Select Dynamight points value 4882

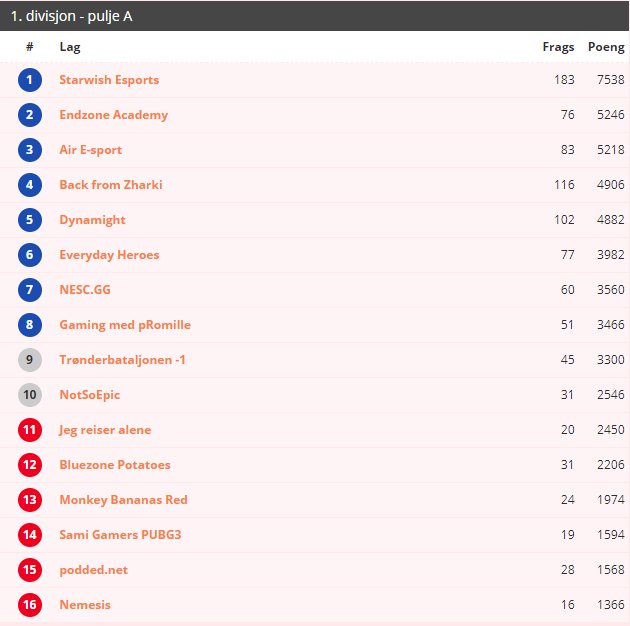[x=611, y=220]
